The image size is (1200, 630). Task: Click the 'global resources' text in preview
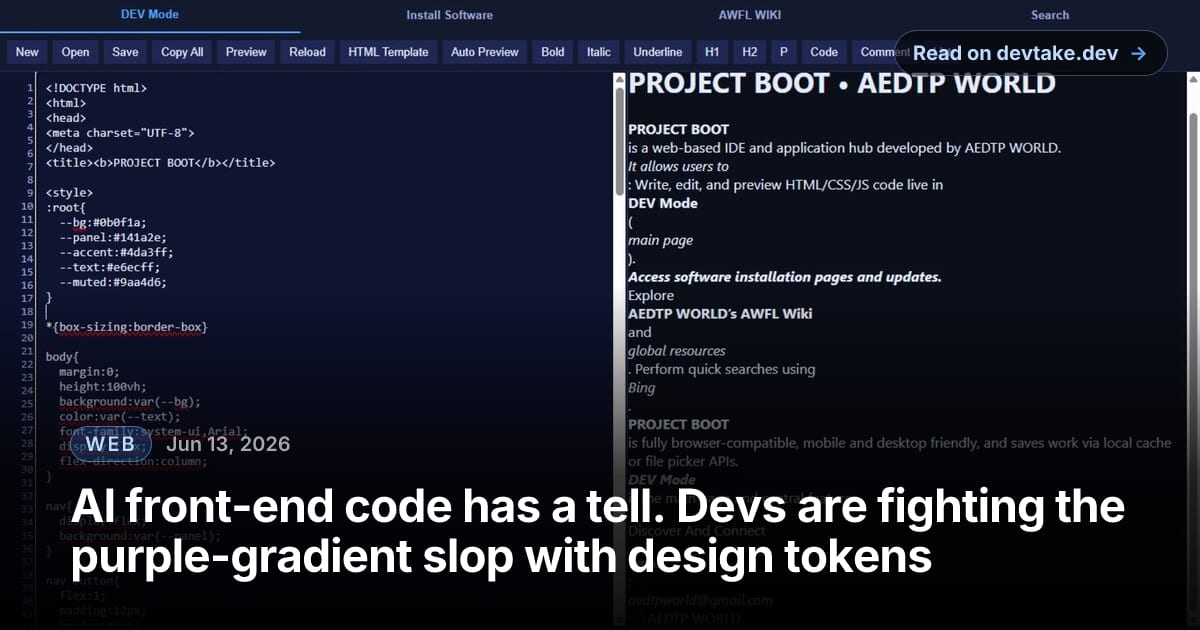tap(677, 351)
